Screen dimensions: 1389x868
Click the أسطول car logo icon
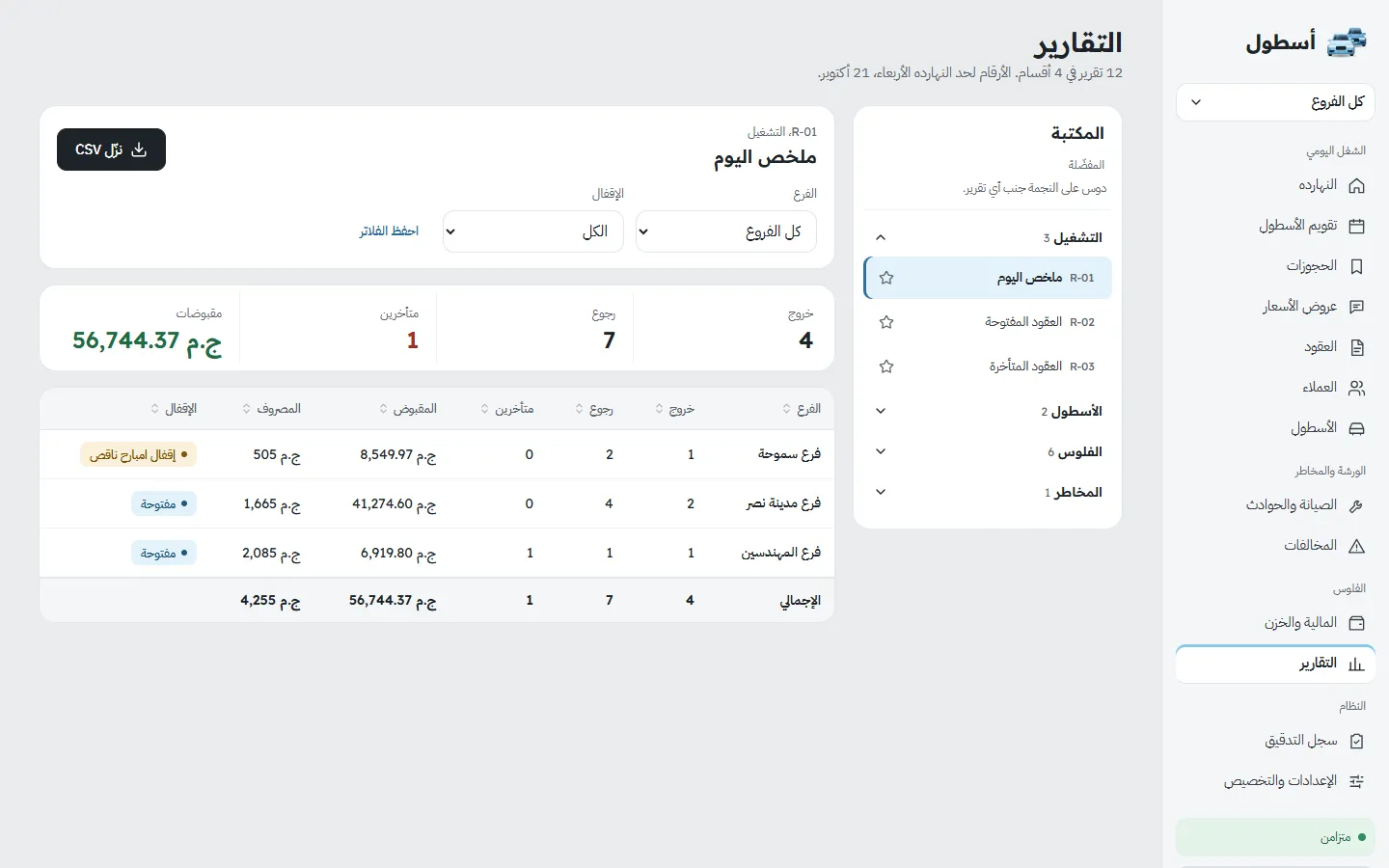coord(1347,42)
